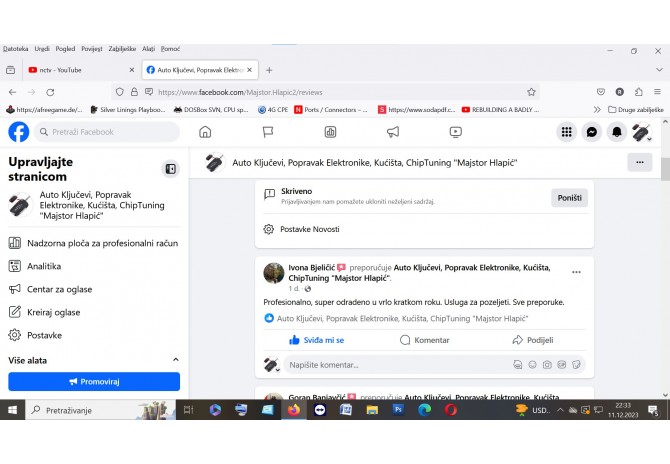
Task: Add a sticker to comment
Action: click(x=576, y=364)
